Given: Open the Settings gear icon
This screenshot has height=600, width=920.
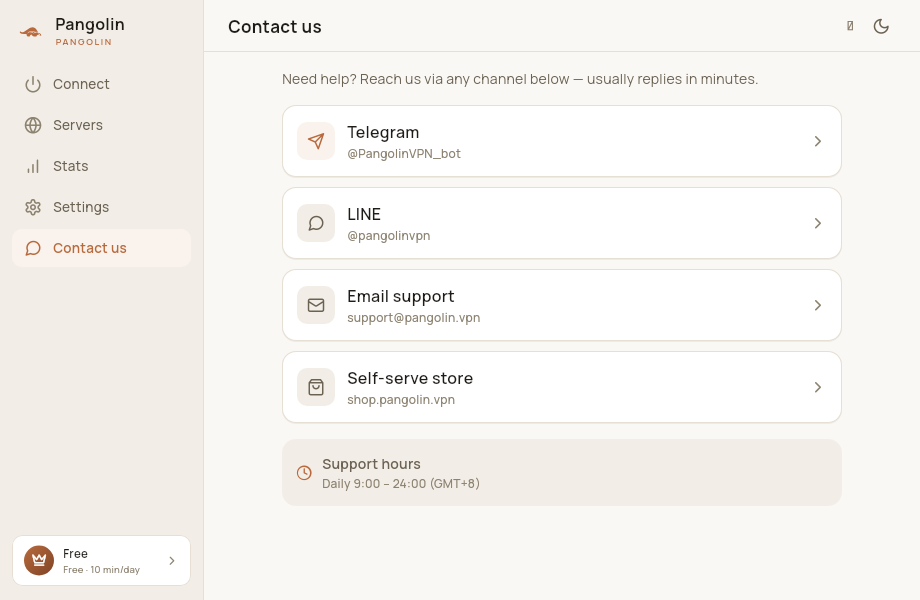Looking at the screenshot, I should (33, 208).
